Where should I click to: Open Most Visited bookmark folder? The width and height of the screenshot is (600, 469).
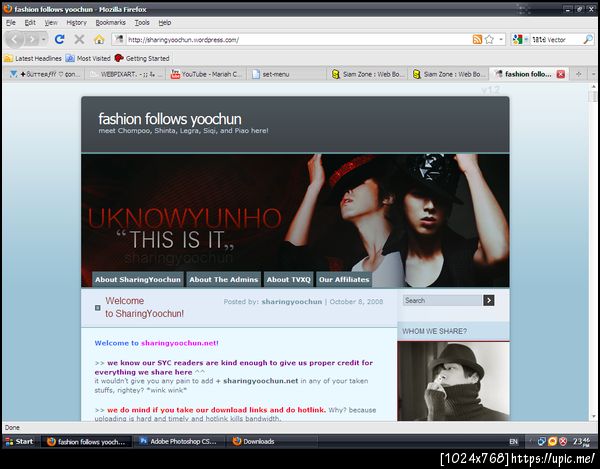point(88,59)
